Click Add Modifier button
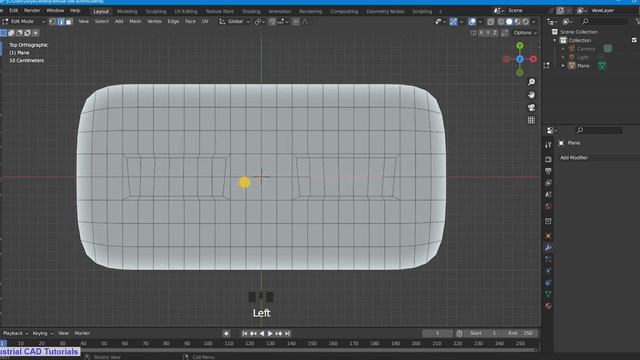 point(598,158)
